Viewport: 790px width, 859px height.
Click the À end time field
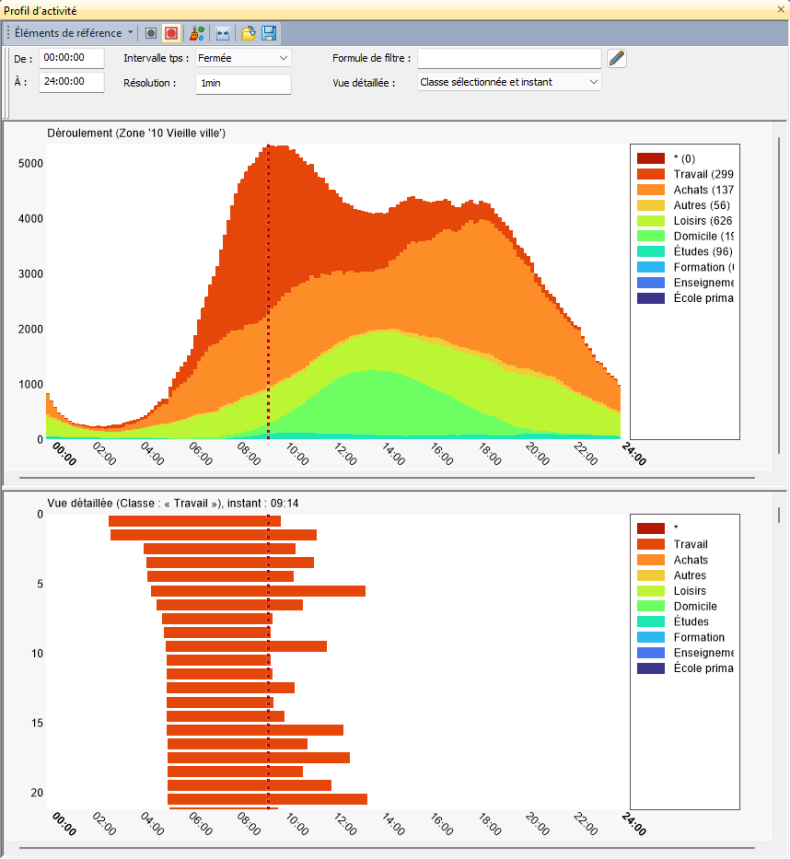[x=72, y=82]
